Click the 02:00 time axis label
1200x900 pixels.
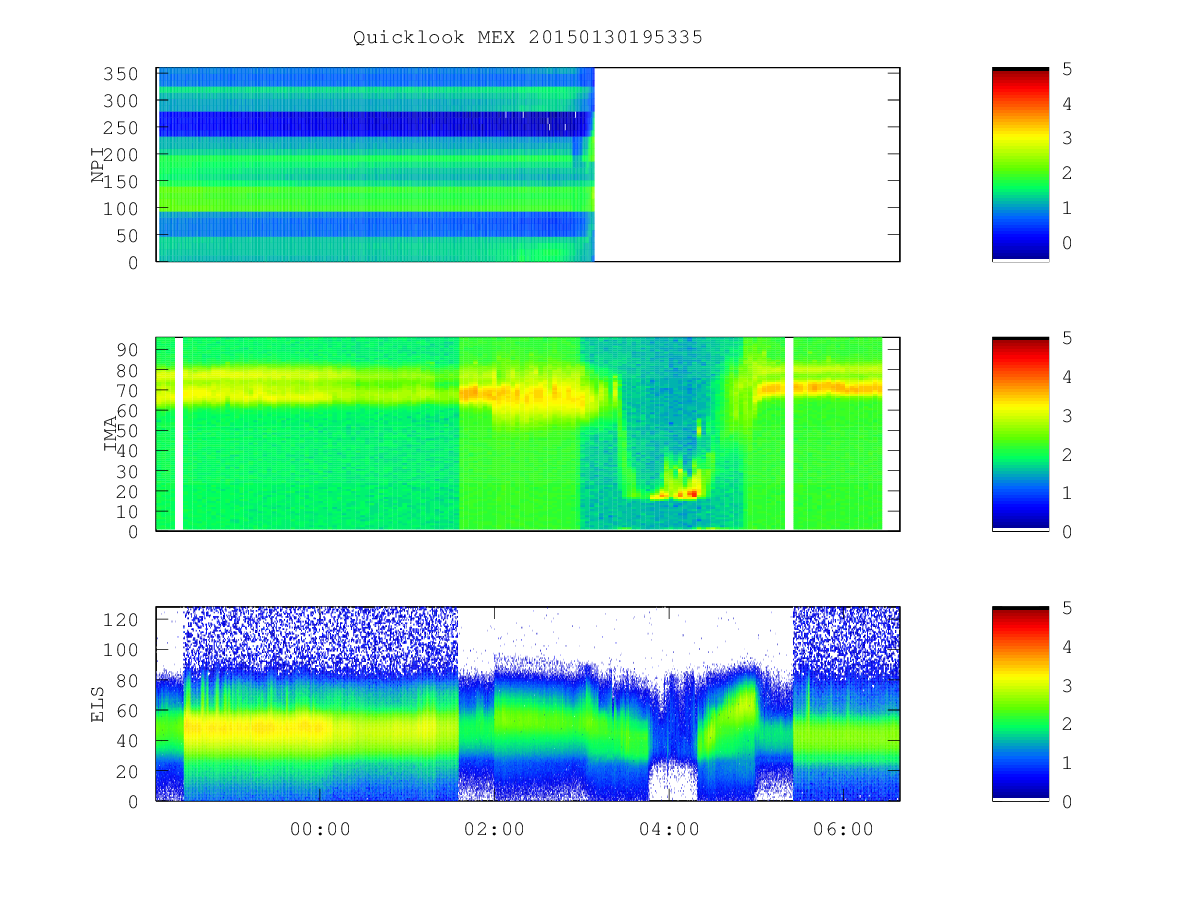[494, 829]
